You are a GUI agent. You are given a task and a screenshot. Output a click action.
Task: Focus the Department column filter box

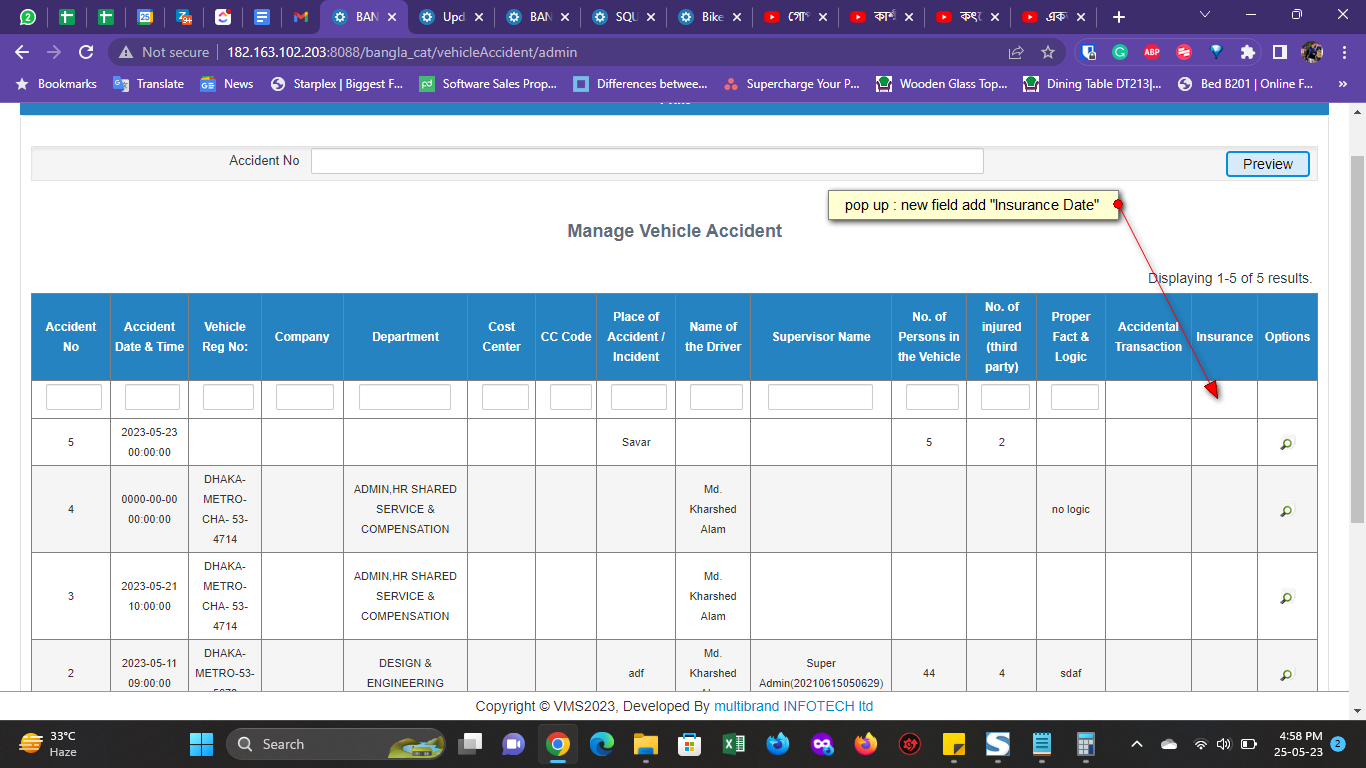[x=405, y=398]
